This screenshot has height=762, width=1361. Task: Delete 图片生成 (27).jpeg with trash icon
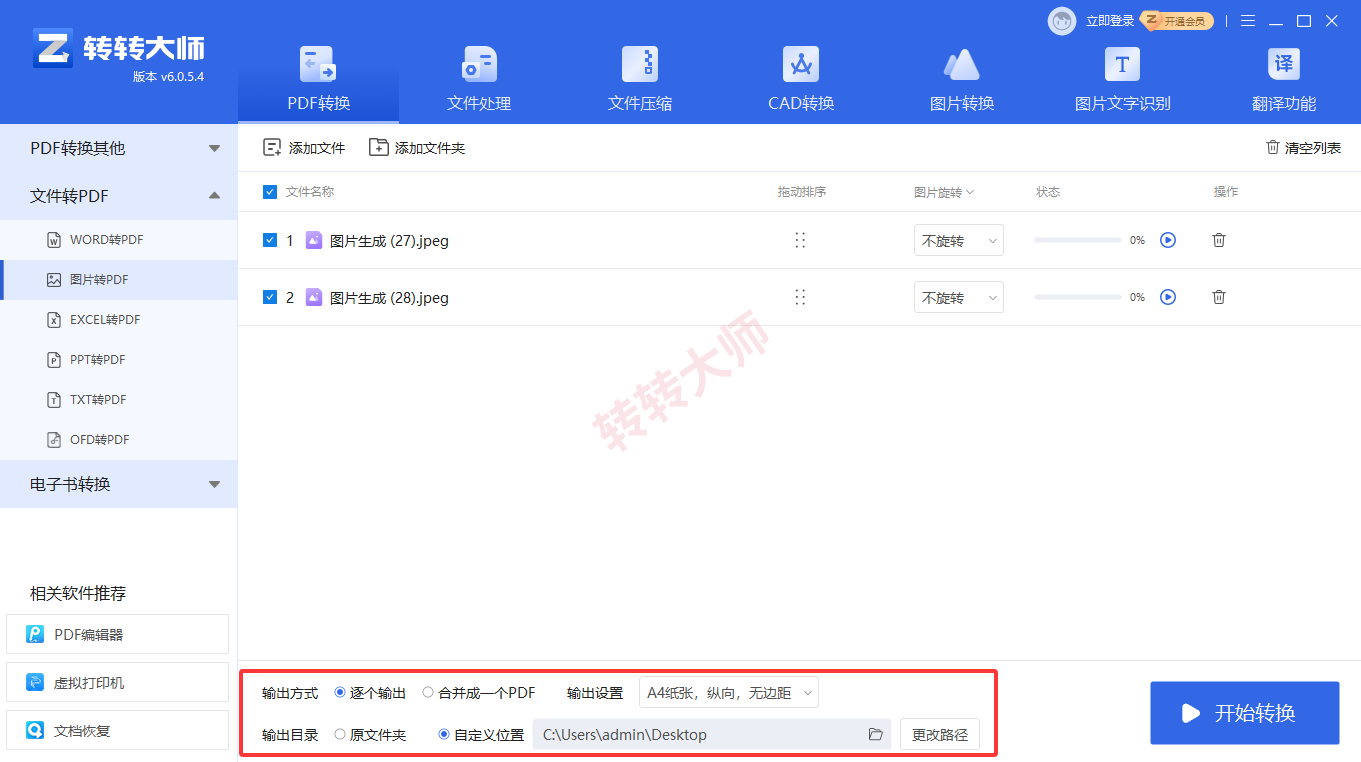tap(1219, 240)
